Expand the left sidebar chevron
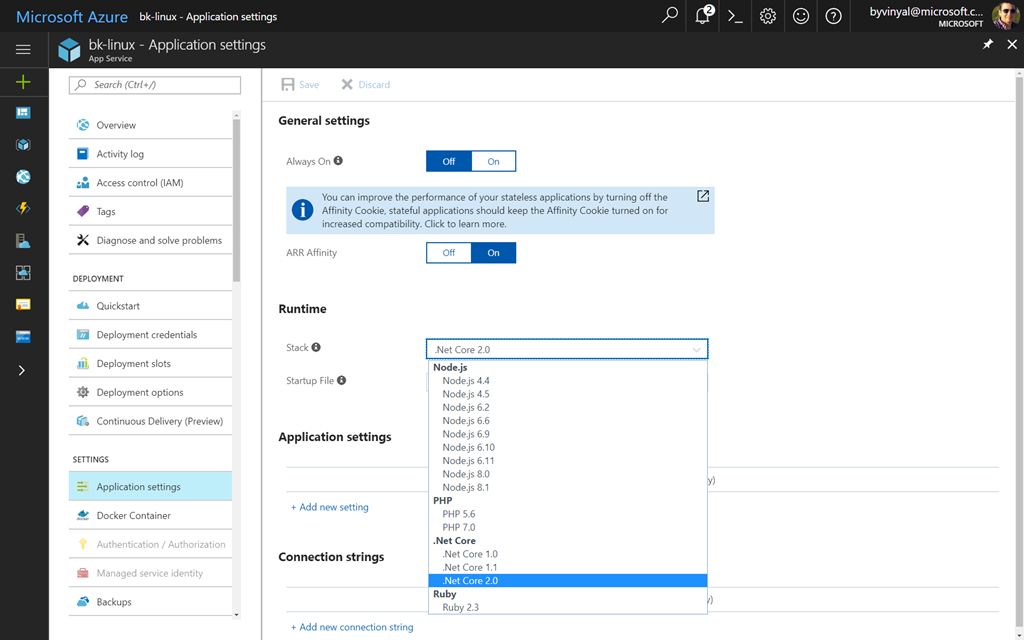The height and width of the screenshot is (640, 1024). click(x=22, y=370)
